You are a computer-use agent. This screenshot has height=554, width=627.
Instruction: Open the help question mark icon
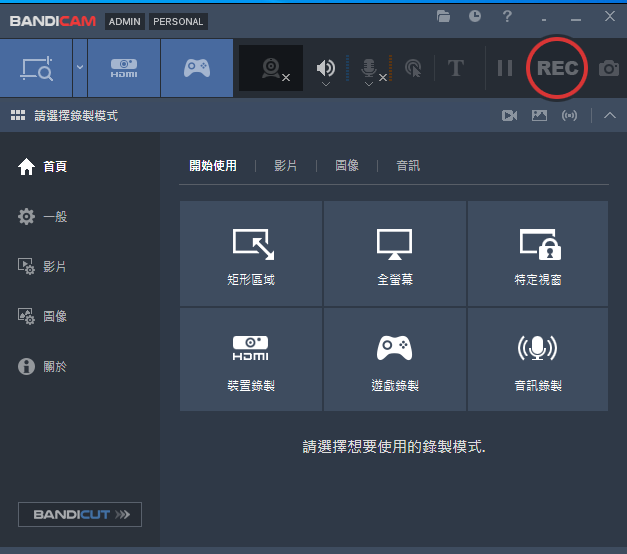507,16
